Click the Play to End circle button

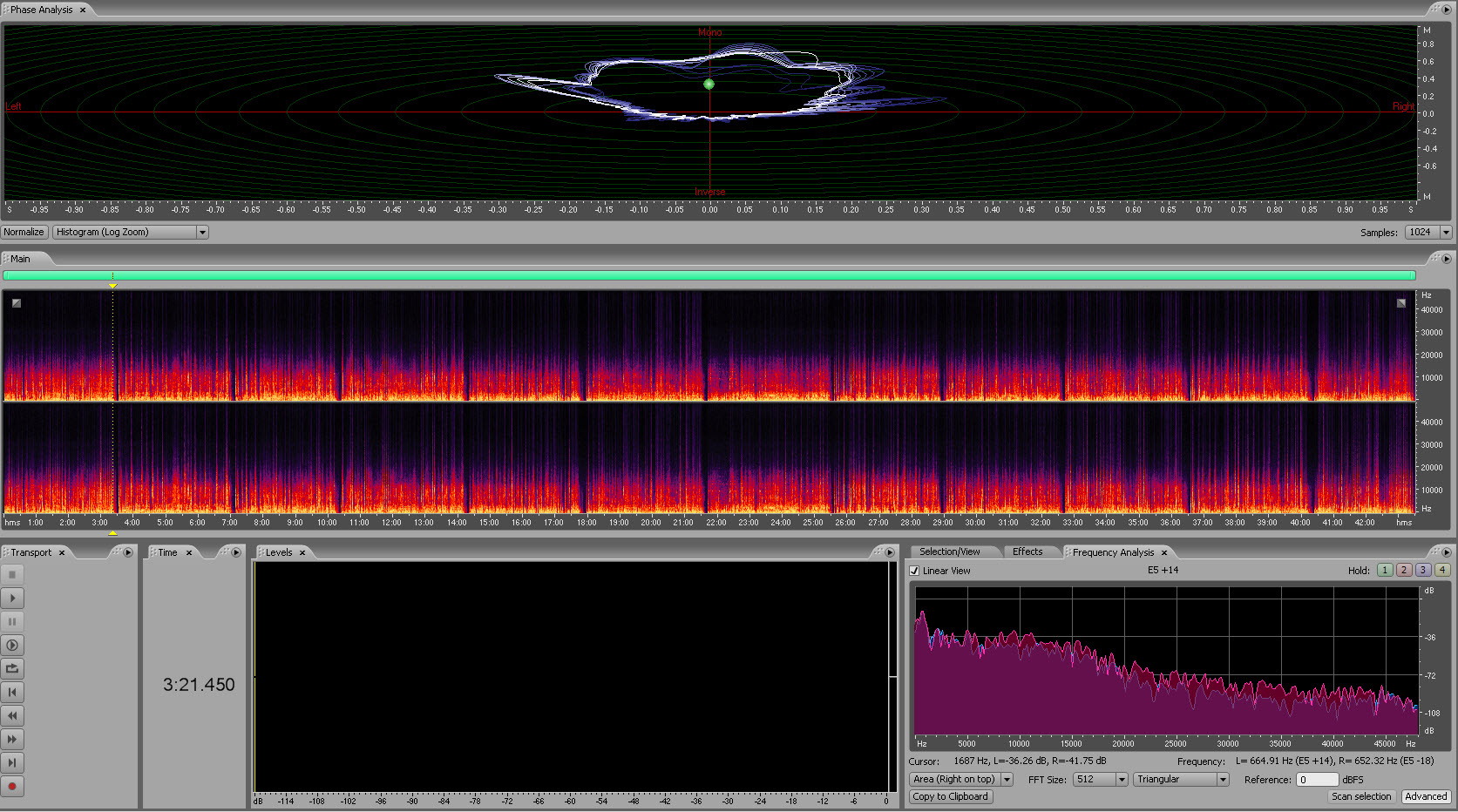12,646
